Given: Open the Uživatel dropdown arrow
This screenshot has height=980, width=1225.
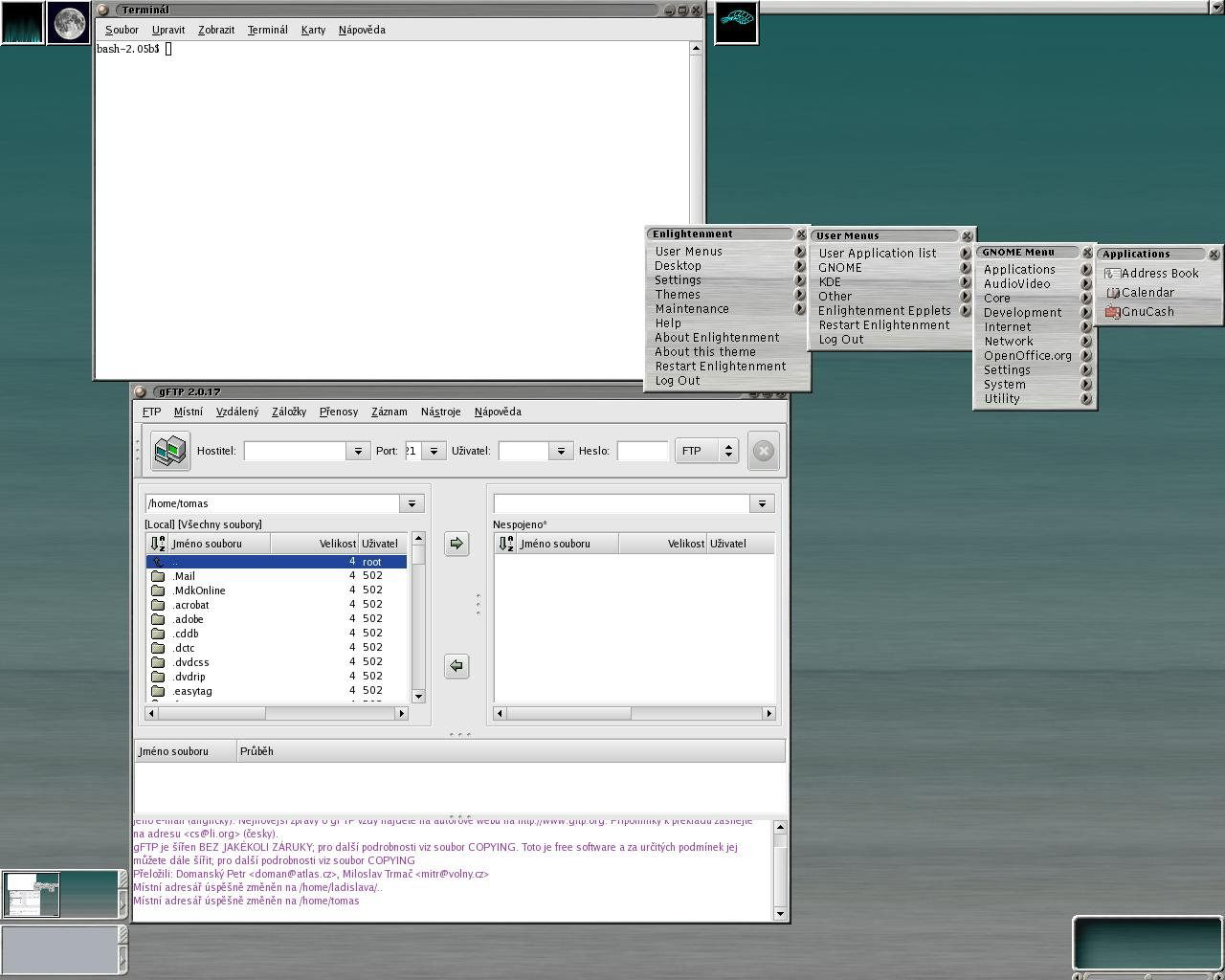Looking at the screenshot, I should [561, 451].
